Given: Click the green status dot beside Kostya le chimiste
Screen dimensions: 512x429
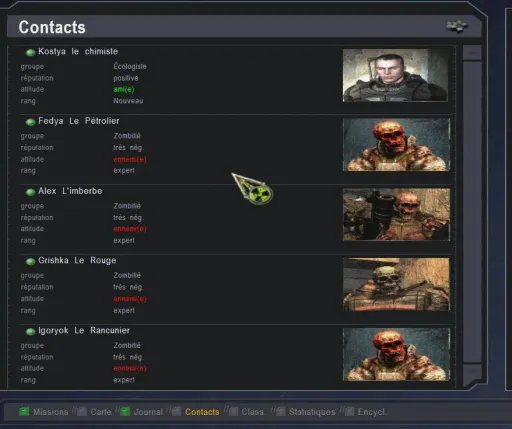Looking at the screenshot, I should (30, 52).
